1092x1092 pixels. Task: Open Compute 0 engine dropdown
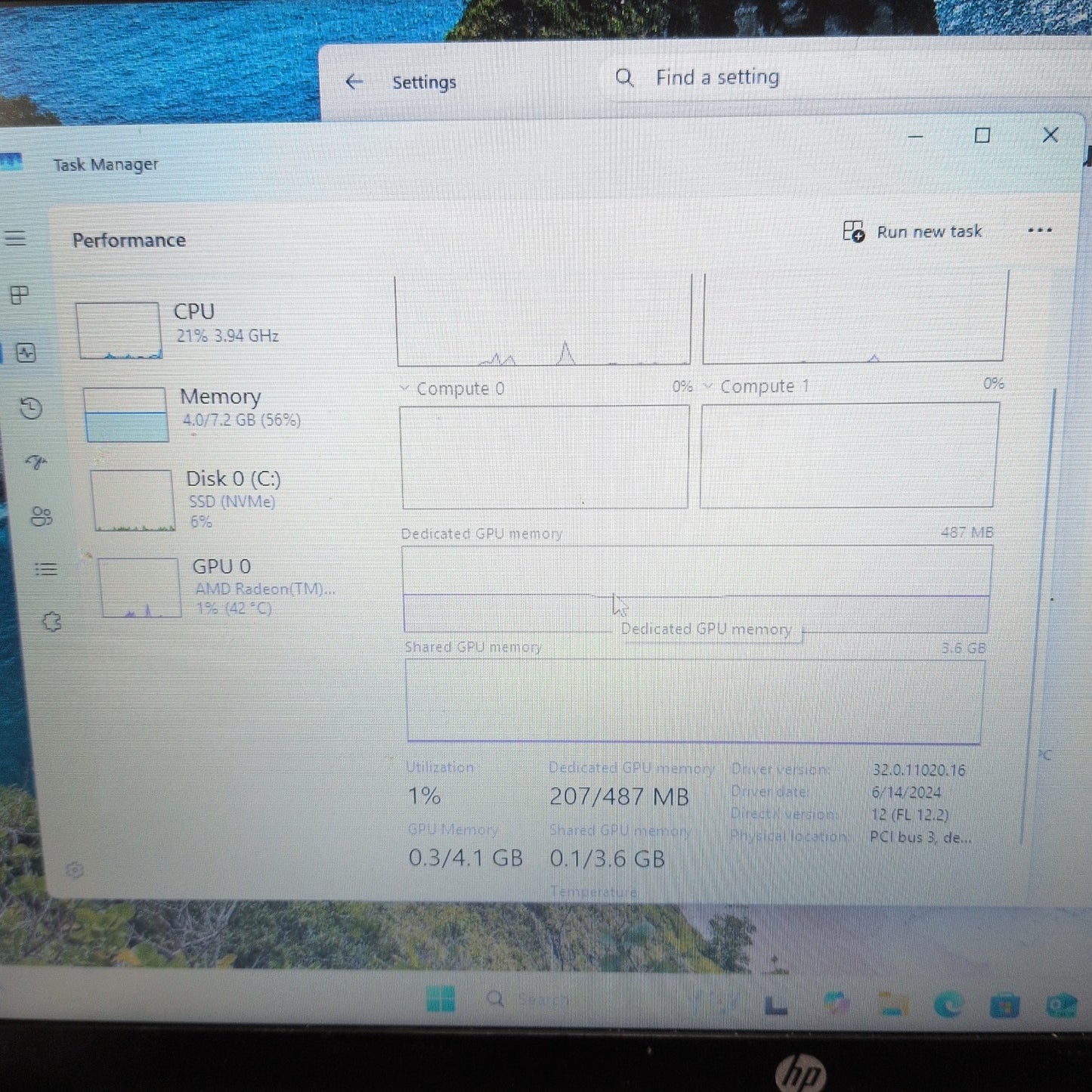[453, 388]
